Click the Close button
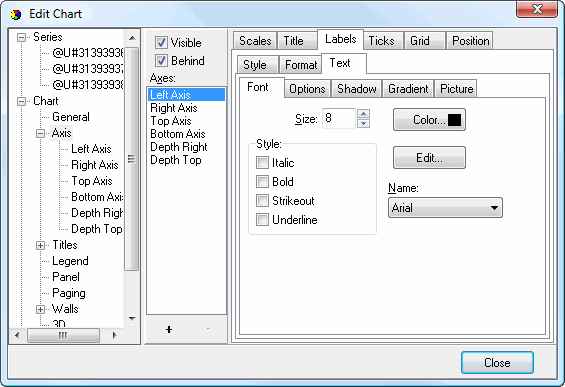Image resolution: width=565 pixels, height=387 pixels. point(497,362)
